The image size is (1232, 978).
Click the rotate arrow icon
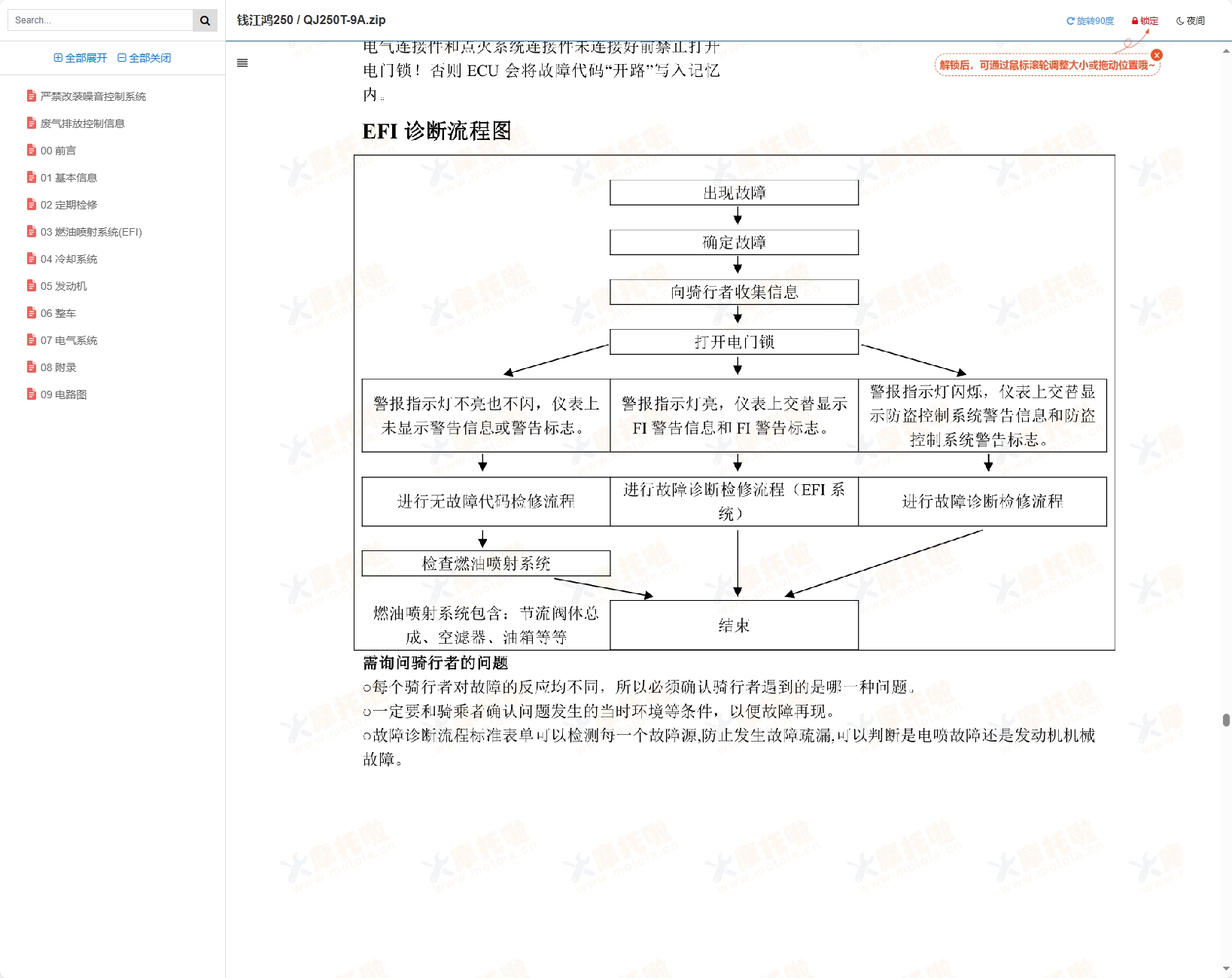[x=1070, y=21]
